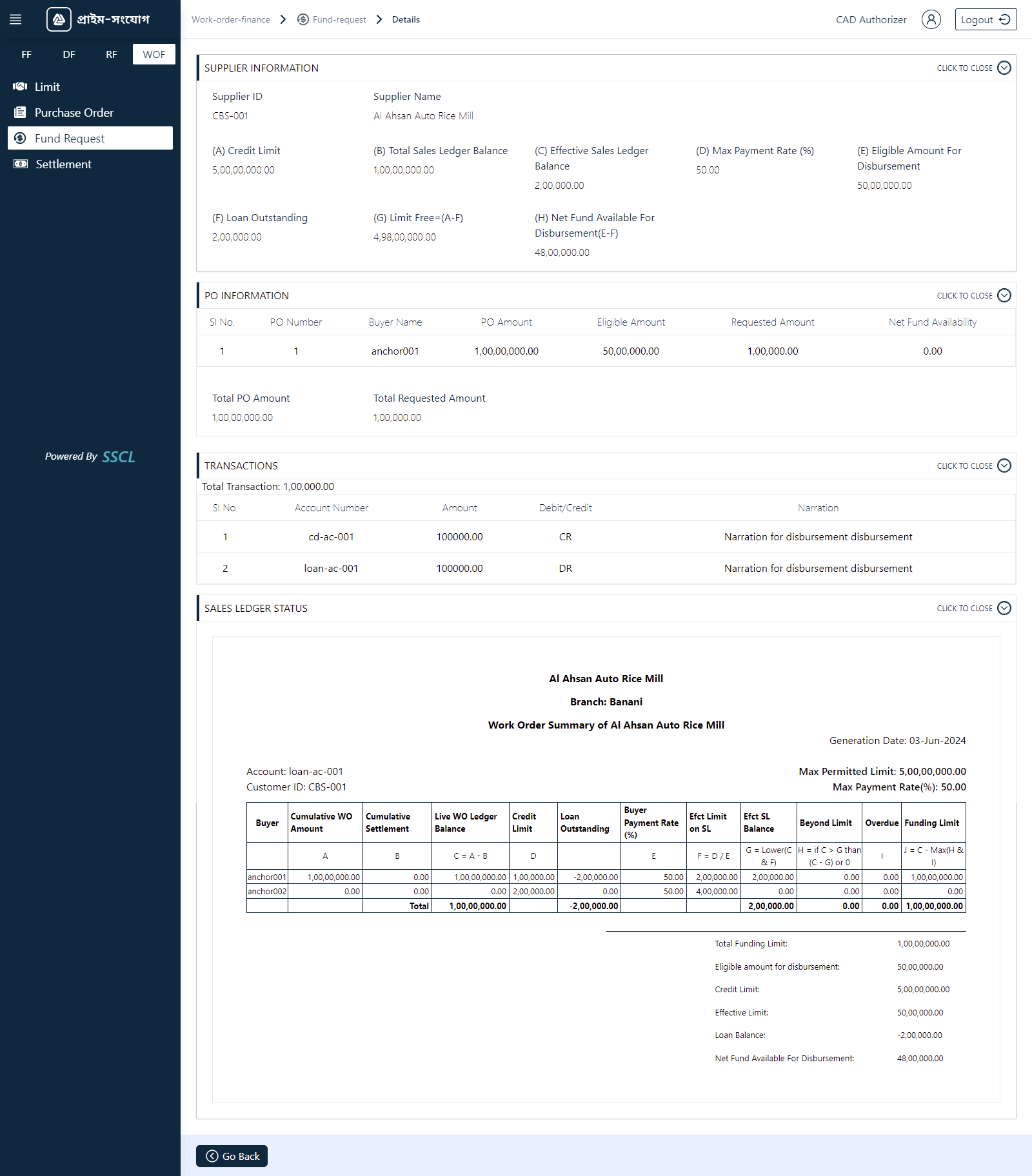The height and width of the screenshot is (1176, 1032).
Task: Open the Limit menu item
Action: point(90,86)
